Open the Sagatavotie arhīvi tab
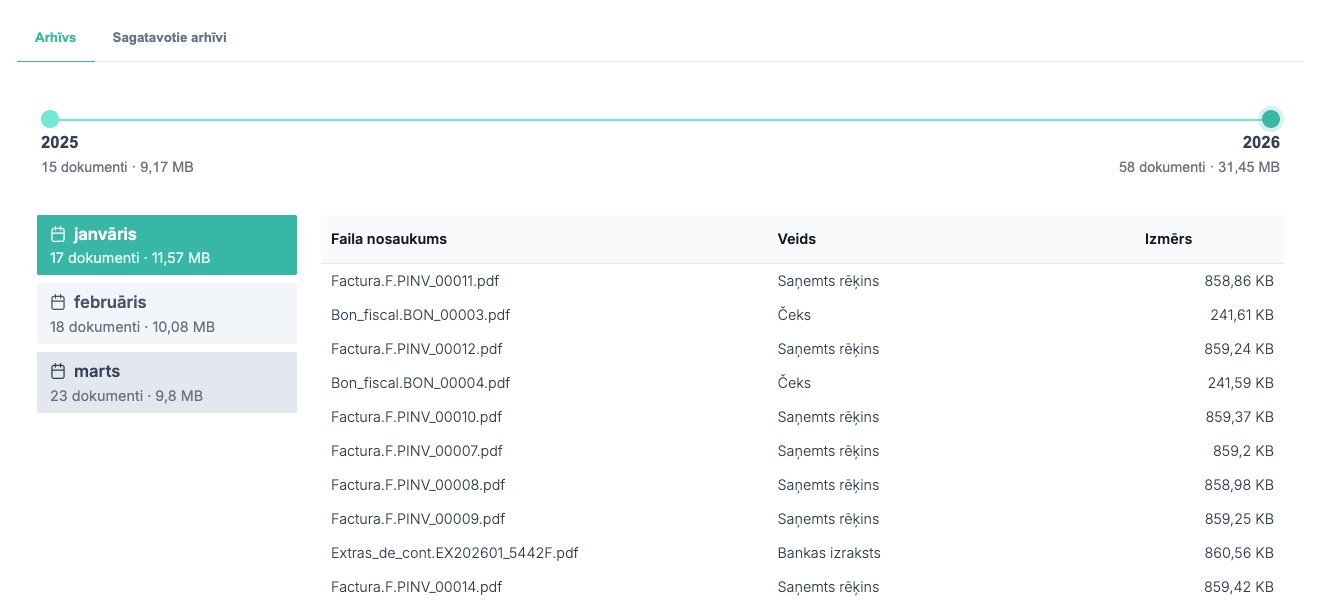Screen dimensions: 1322x611 [x=169, y=38]
